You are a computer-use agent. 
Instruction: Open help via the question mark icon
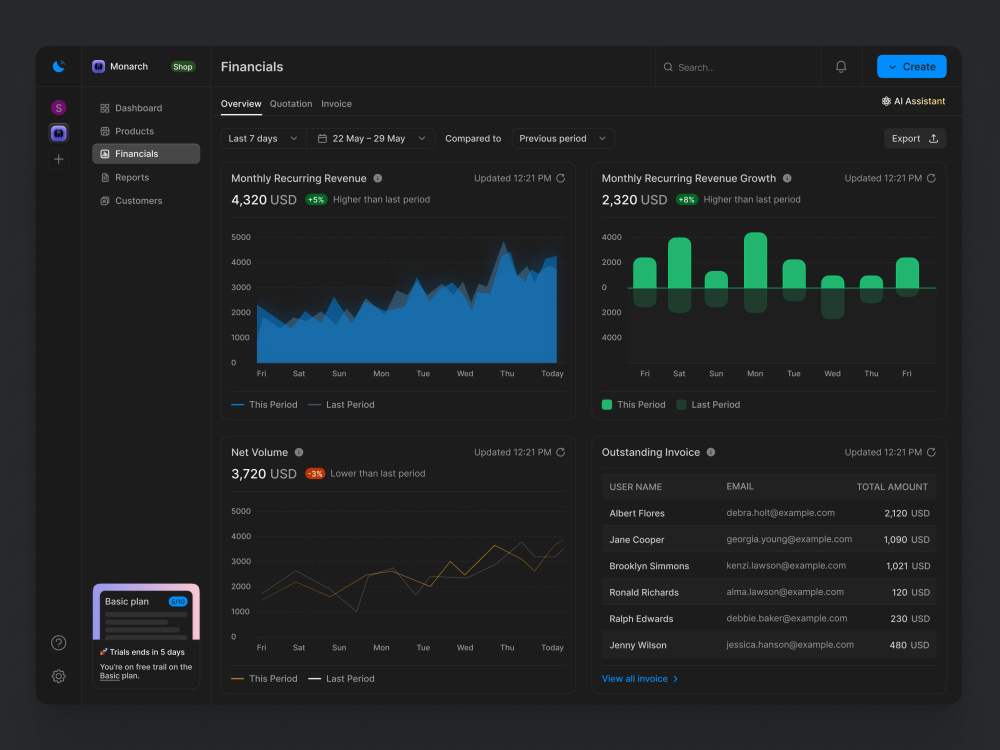click(59, 643)
